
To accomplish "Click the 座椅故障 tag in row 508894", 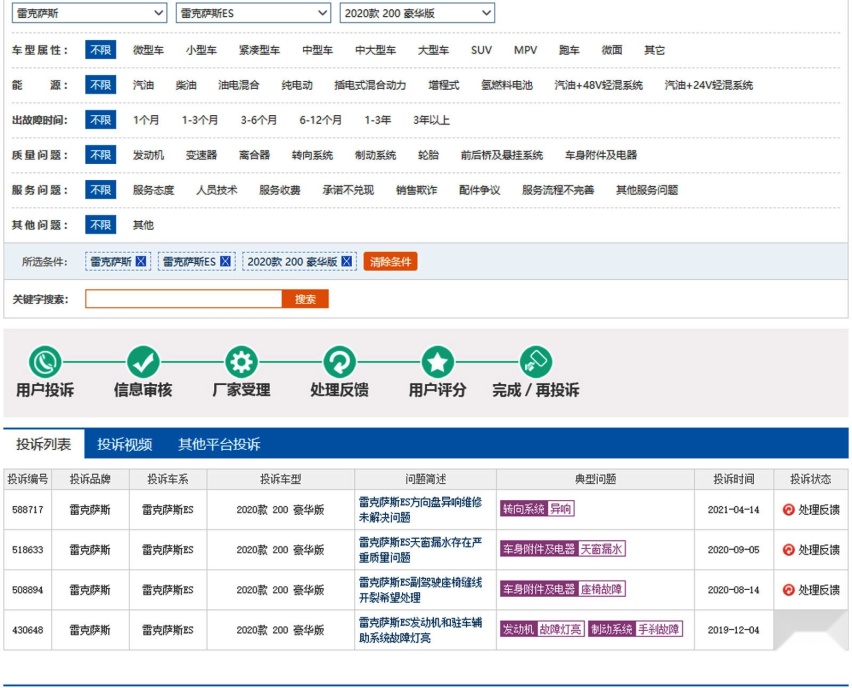I will [x=602, y=589].
